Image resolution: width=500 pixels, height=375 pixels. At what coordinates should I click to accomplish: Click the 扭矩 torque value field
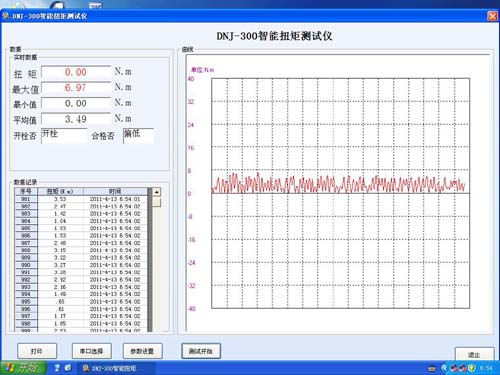pyautogui.click(x=76, y=72)
